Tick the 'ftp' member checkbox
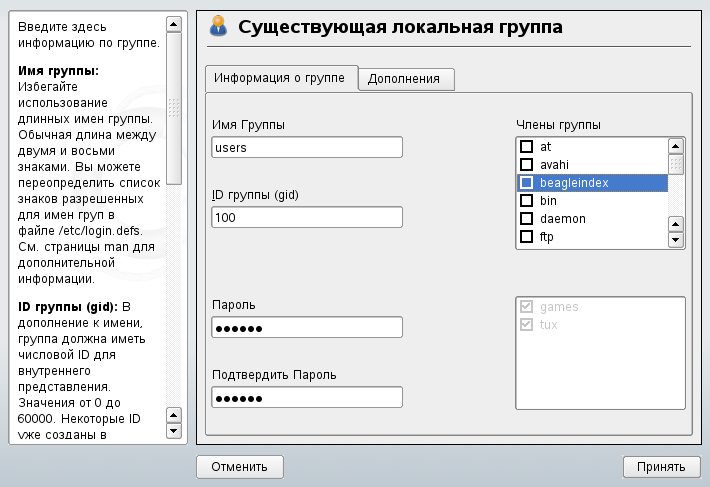 click(x=526, y=237)
